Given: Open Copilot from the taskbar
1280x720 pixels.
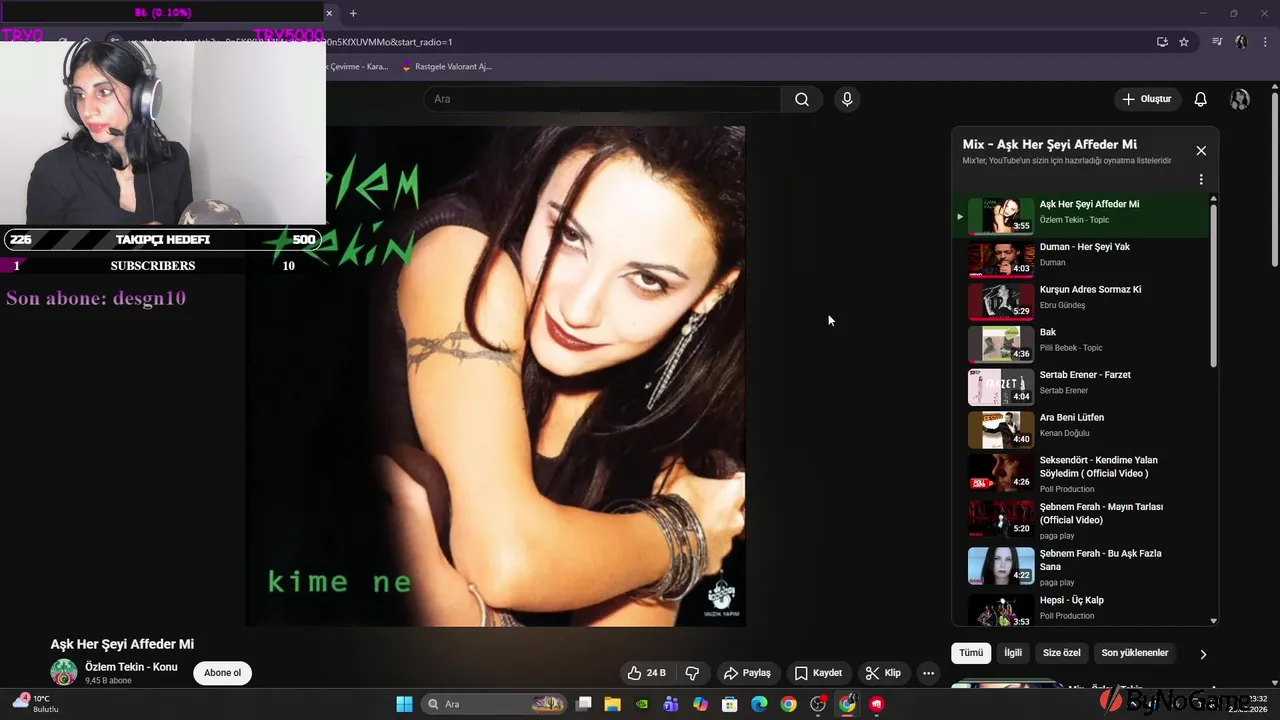Looking at the screenshot, I should point(700,704).
